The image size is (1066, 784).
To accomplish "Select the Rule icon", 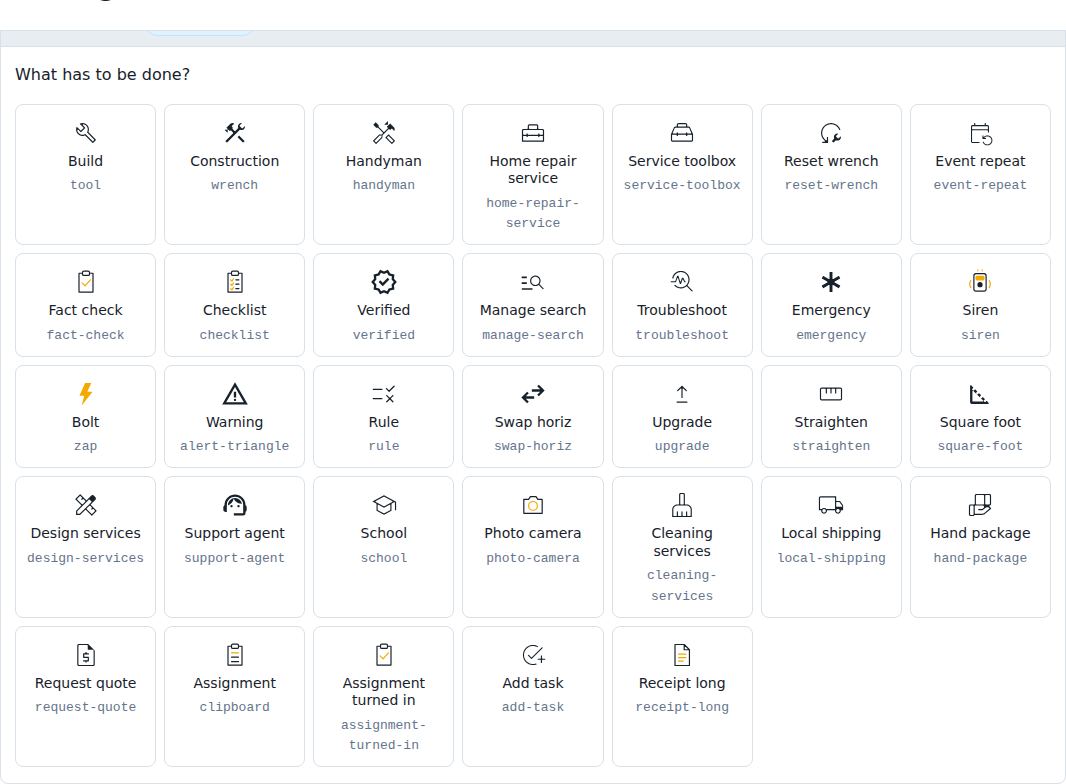I will click(x=383, y=394).
